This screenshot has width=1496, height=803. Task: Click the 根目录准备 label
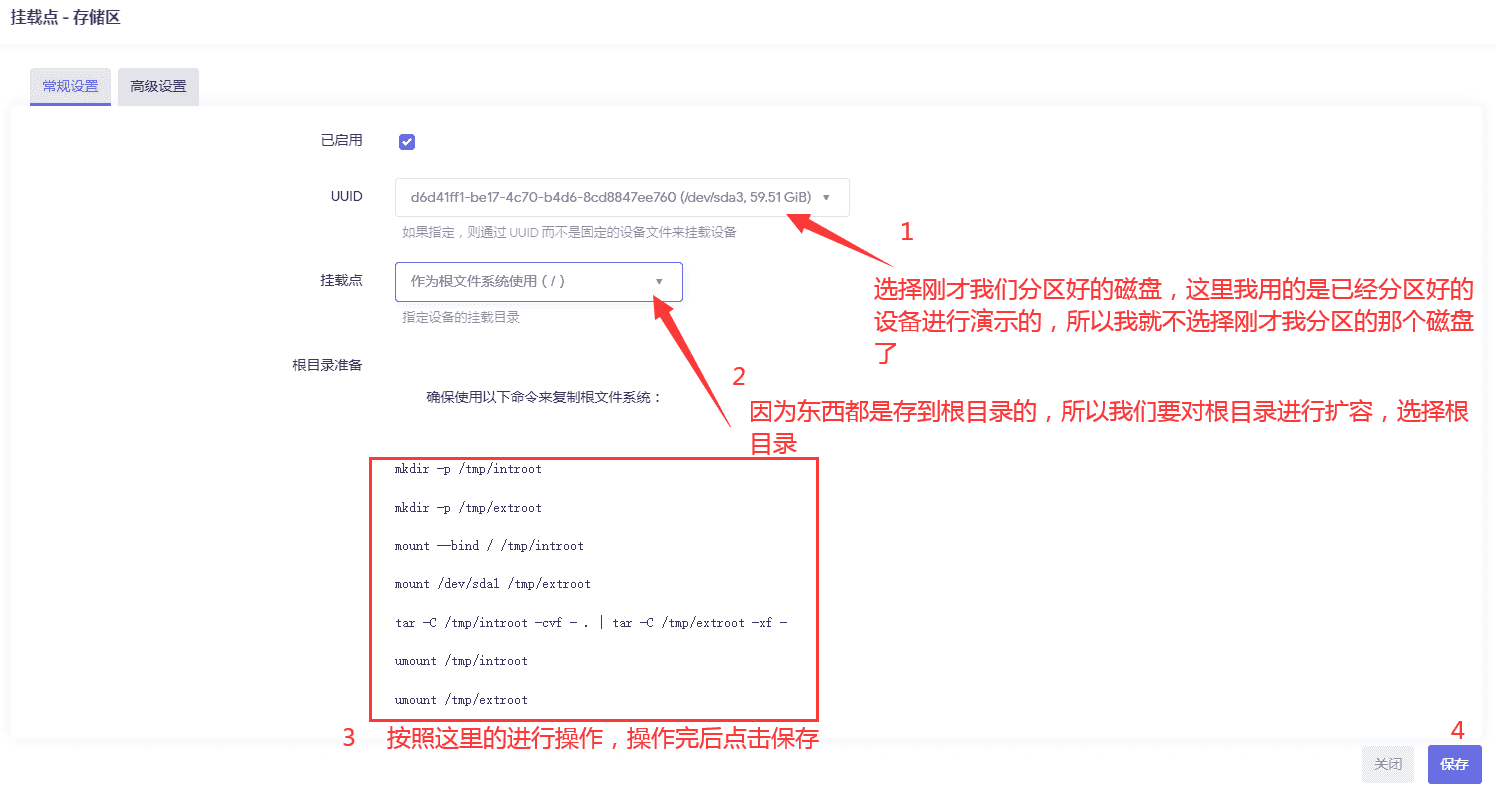tap(327, 365)
